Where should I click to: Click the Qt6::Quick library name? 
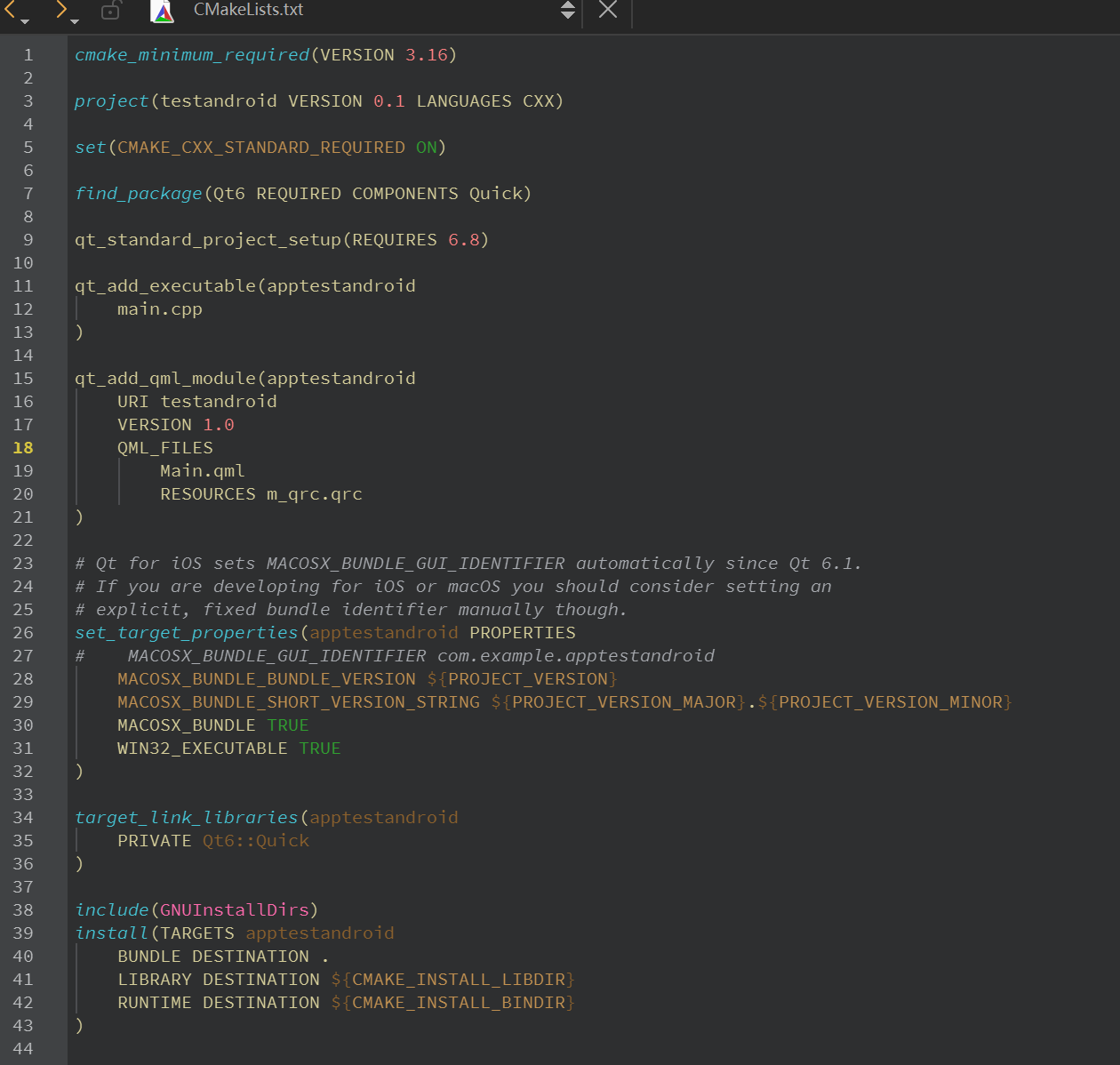coord(256,841)
